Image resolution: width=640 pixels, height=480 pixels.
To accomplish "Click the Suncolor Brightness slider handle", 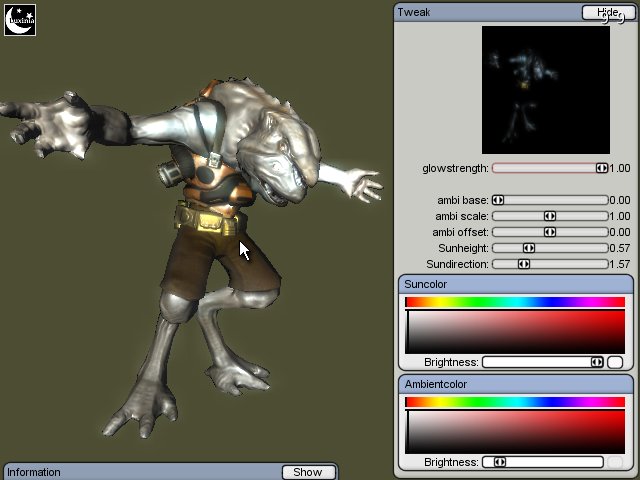I will click(x=596, y=362).
